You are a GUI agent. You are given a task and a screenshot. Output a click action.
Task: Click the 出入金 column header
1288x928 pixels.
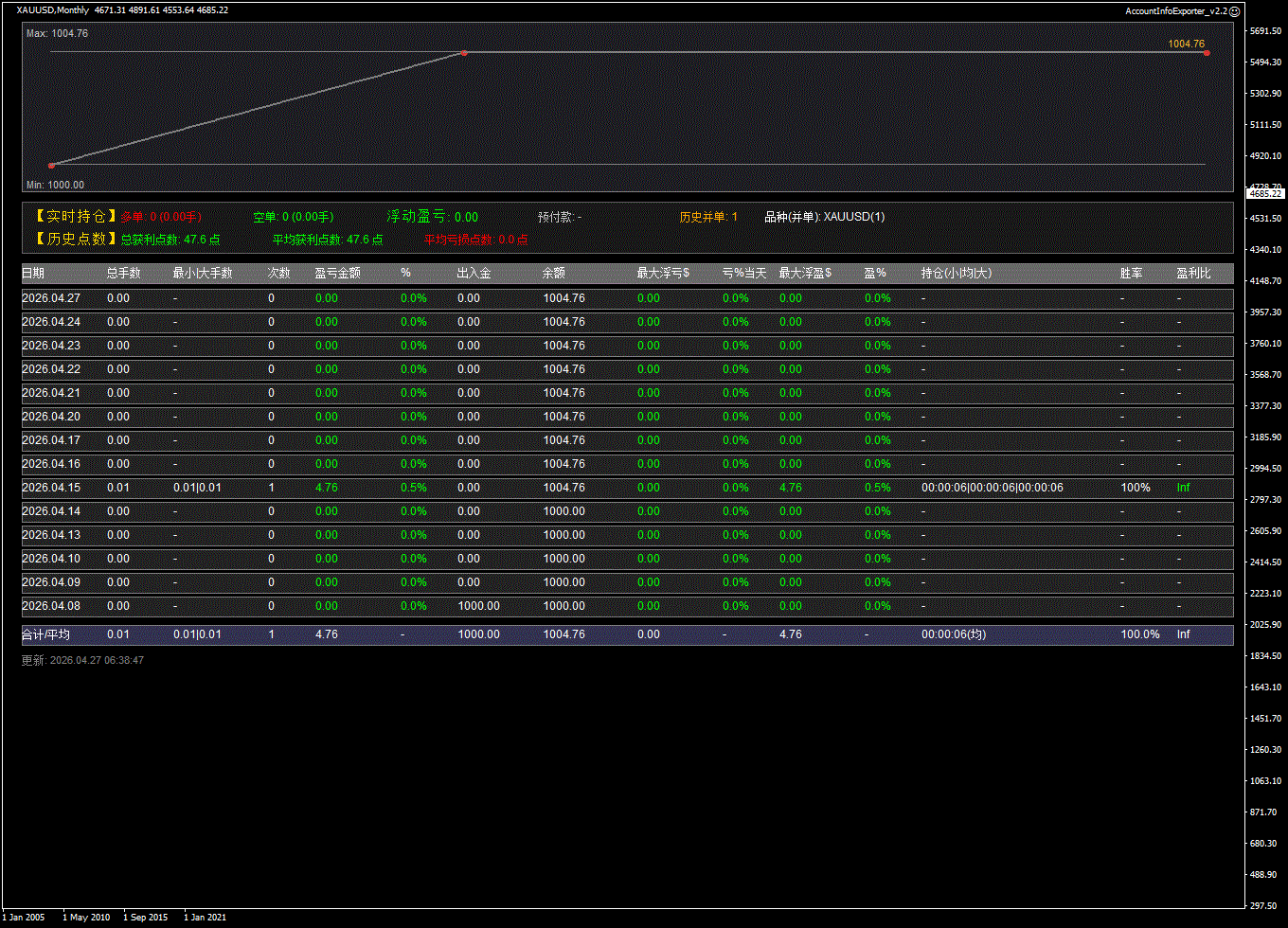(474, 274)
